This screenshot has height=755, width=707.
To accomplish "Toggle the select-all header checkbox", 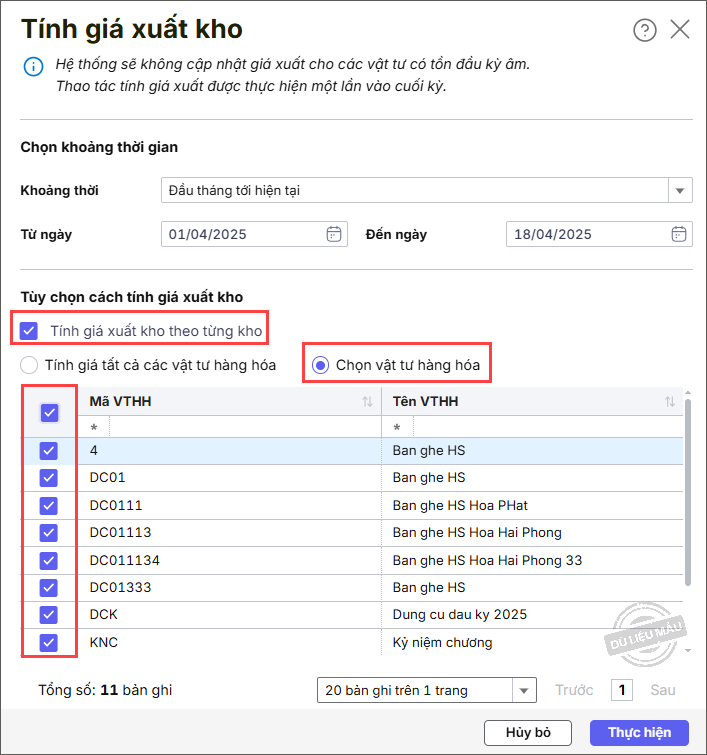I will click(x=49, y=412).
